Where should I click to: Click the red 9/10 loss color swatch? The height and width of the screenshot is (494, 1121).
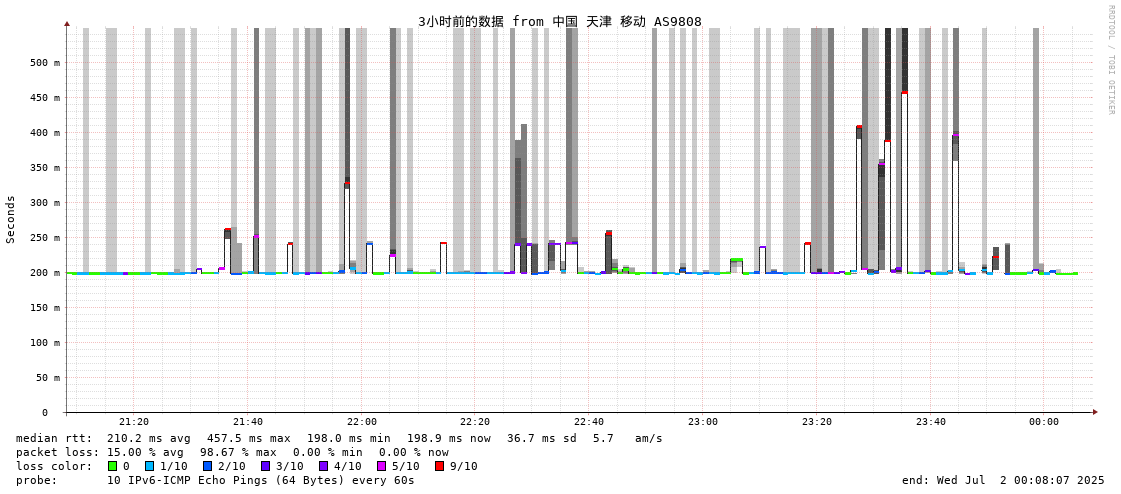(x=440, y=466)
